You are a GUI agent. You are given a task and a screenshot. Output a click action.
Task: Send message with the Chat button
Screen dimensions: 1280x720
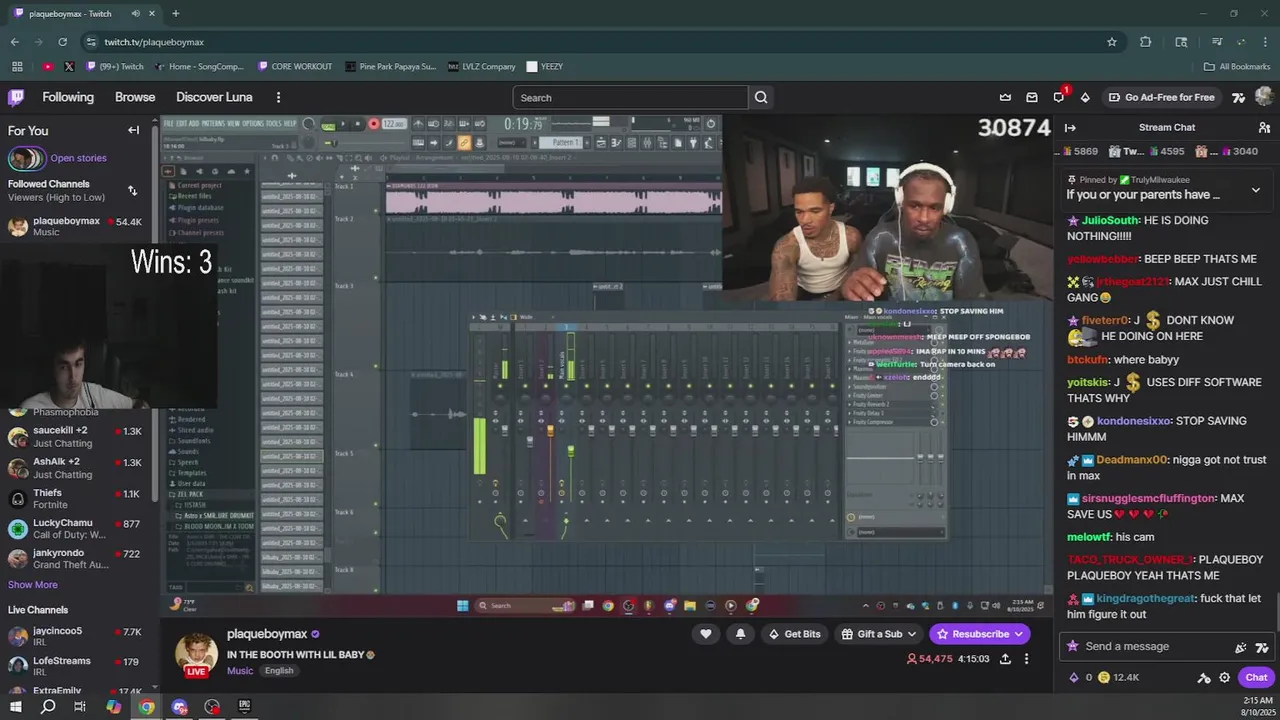[x=1256, y=677]
